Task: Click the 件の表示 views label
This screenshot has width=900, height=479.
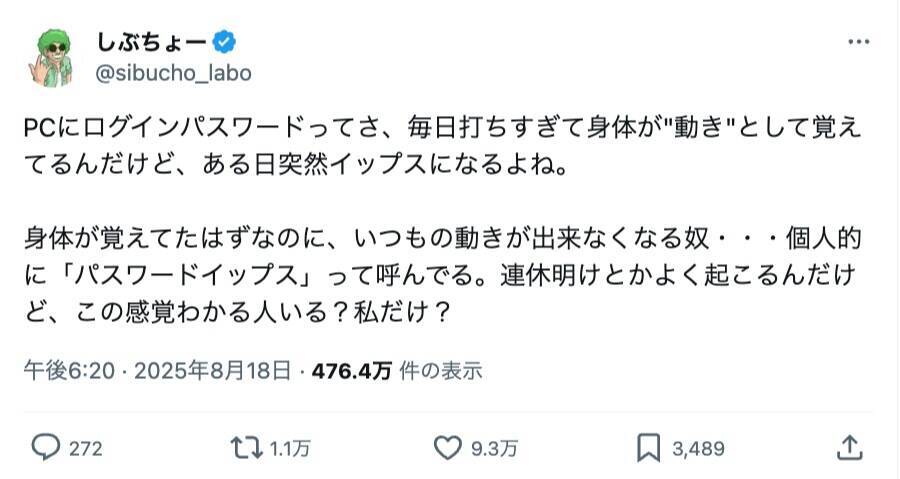Action: click(440, 371)
